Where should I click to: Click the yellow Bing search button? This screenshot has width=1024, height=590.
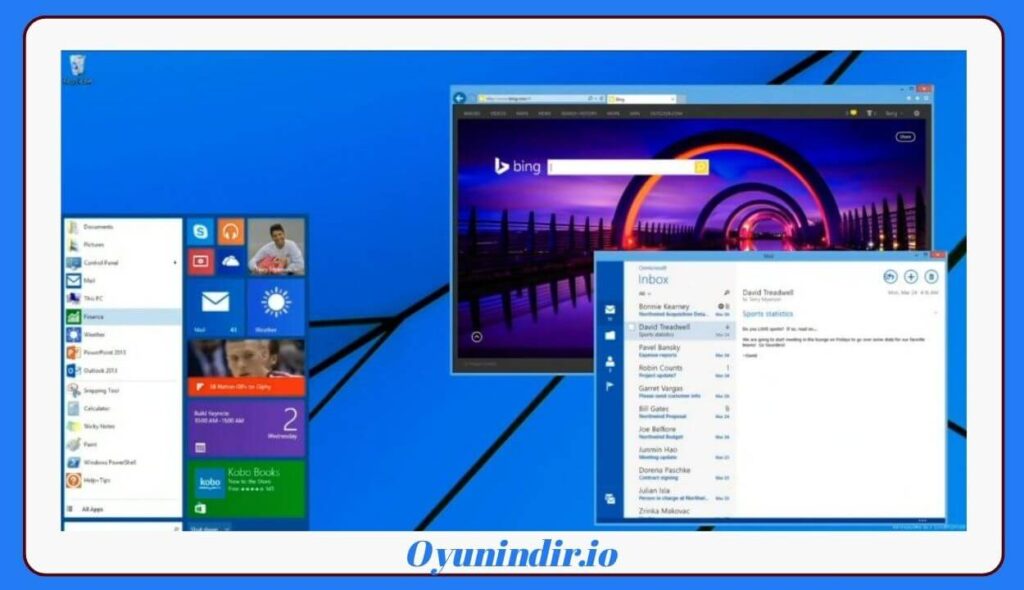701,167
